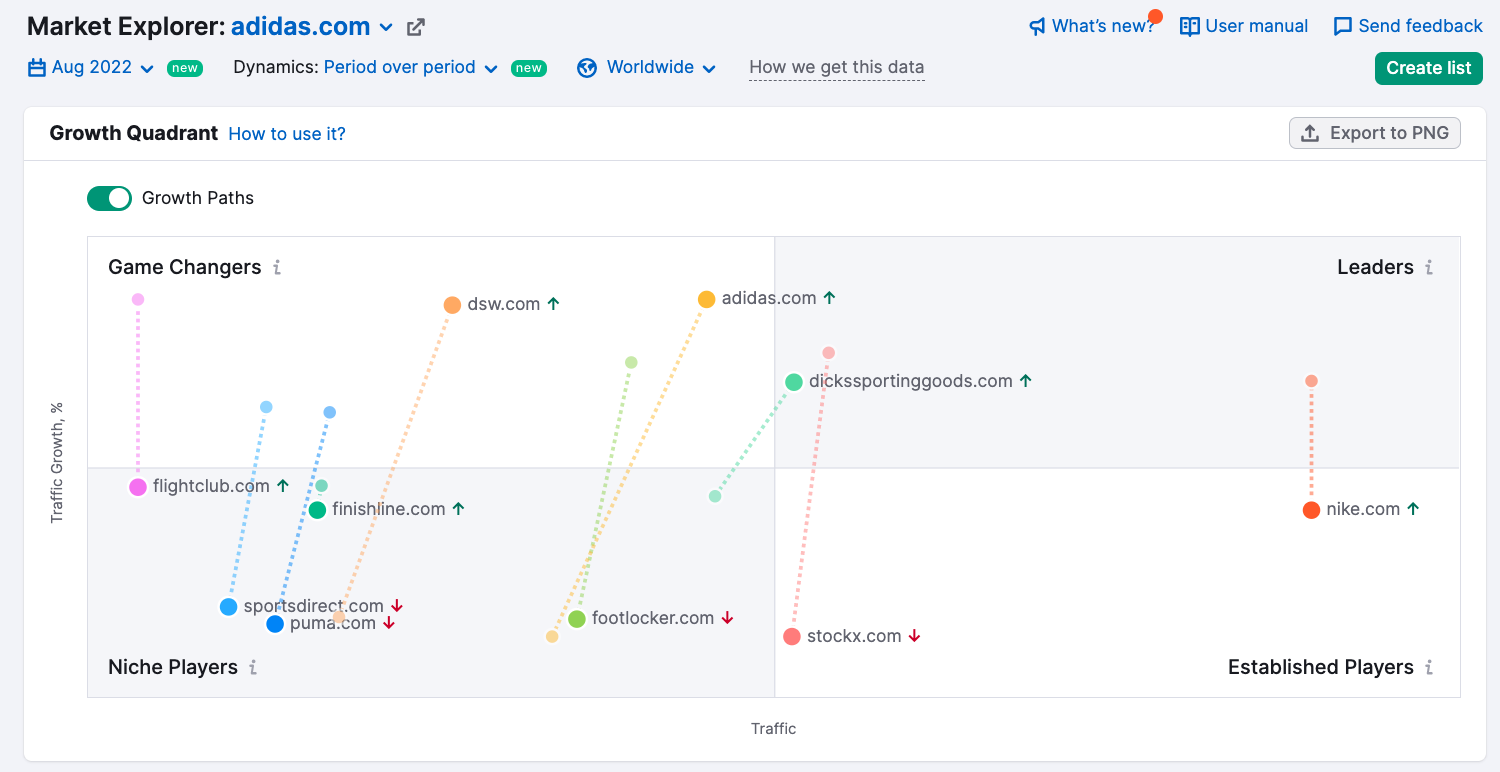Click the Export to PNG button
This screenshot has height=772, width=1500.
(1374, 133)
